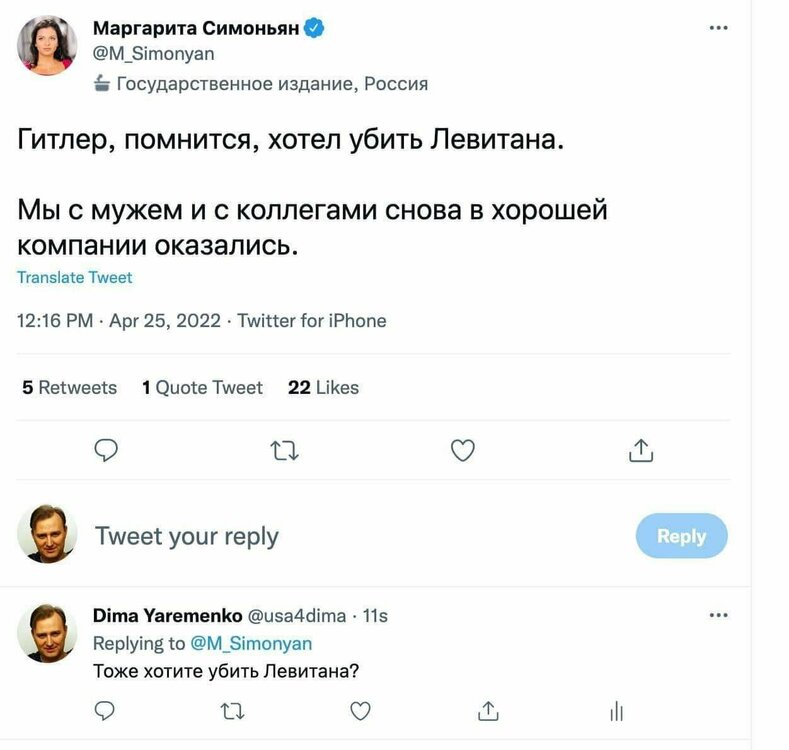The image size is (789, 750).
Task: Click the reply icon under the main tweet
Action: tap(106, 452)
